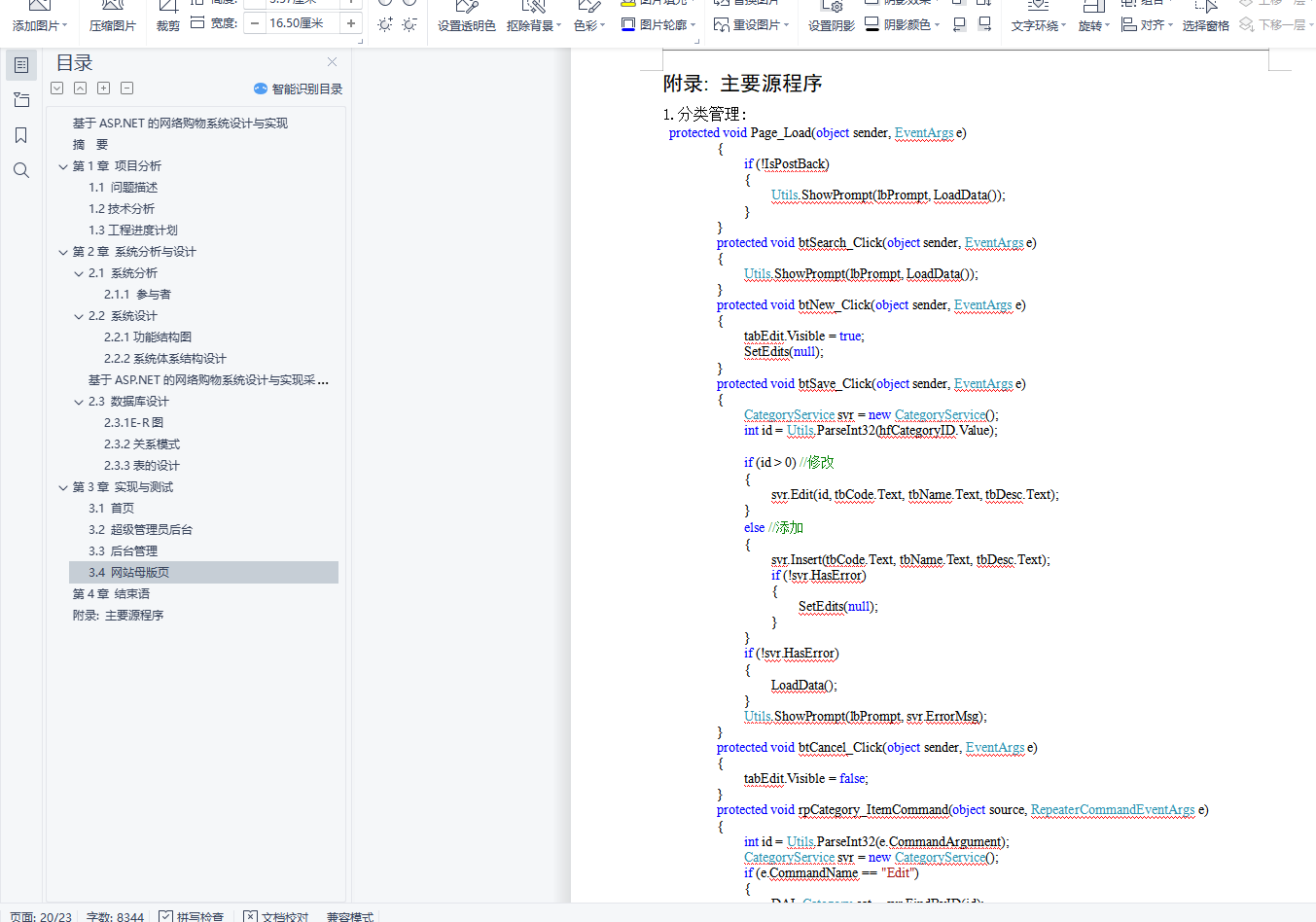Viewport: 1316px width, 922px height.
Task: Select 2.3.2 关系模式 outline entry
Action: [x=142, y=444]
